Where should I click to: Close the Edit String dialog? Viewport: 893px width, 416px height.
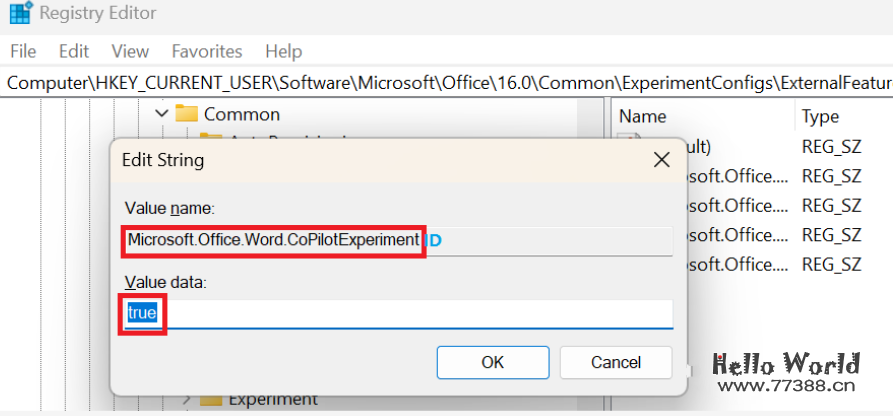point(661,160)
